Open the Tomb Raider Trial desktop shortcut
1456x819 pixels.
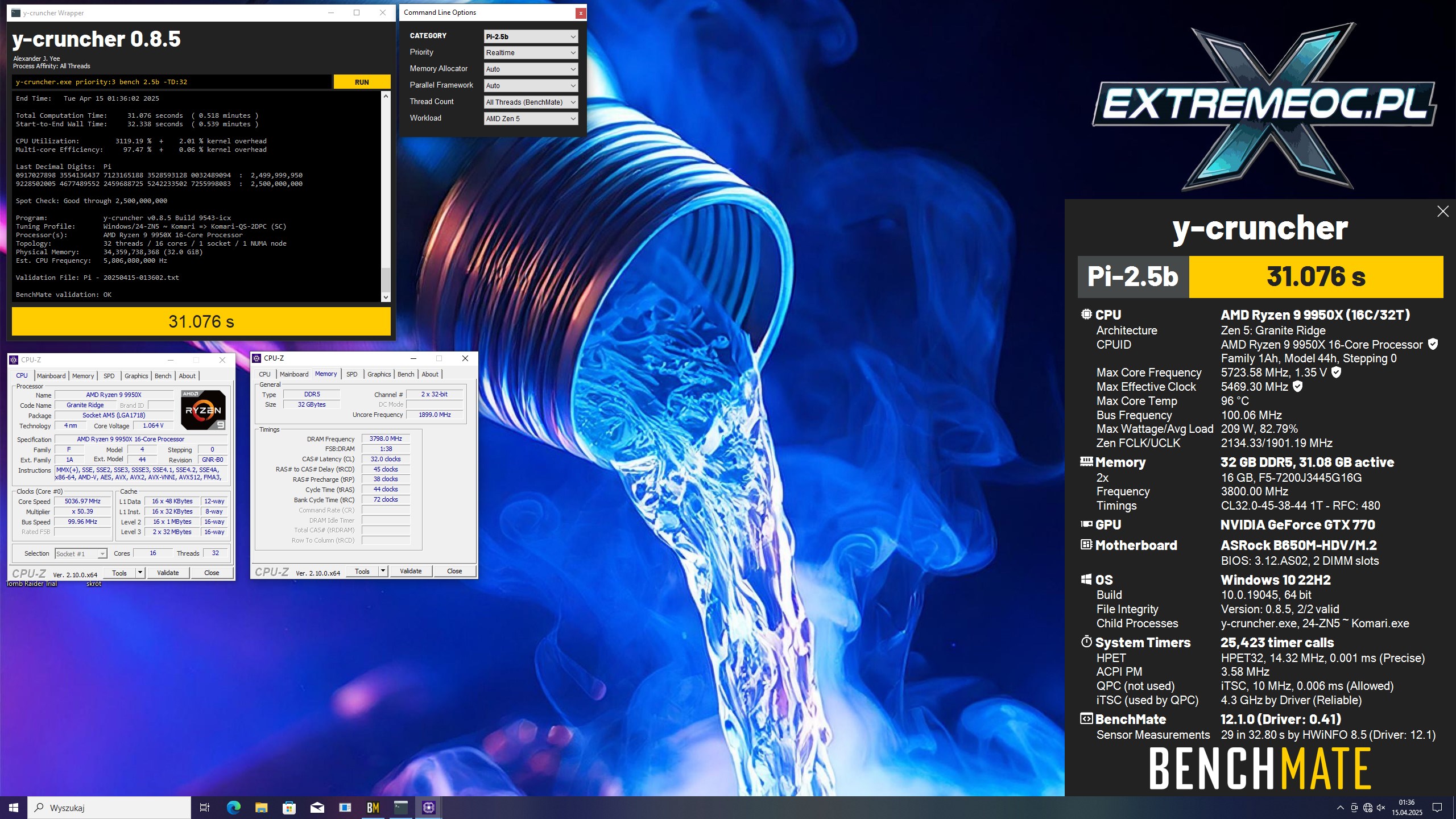coord(32,584)
